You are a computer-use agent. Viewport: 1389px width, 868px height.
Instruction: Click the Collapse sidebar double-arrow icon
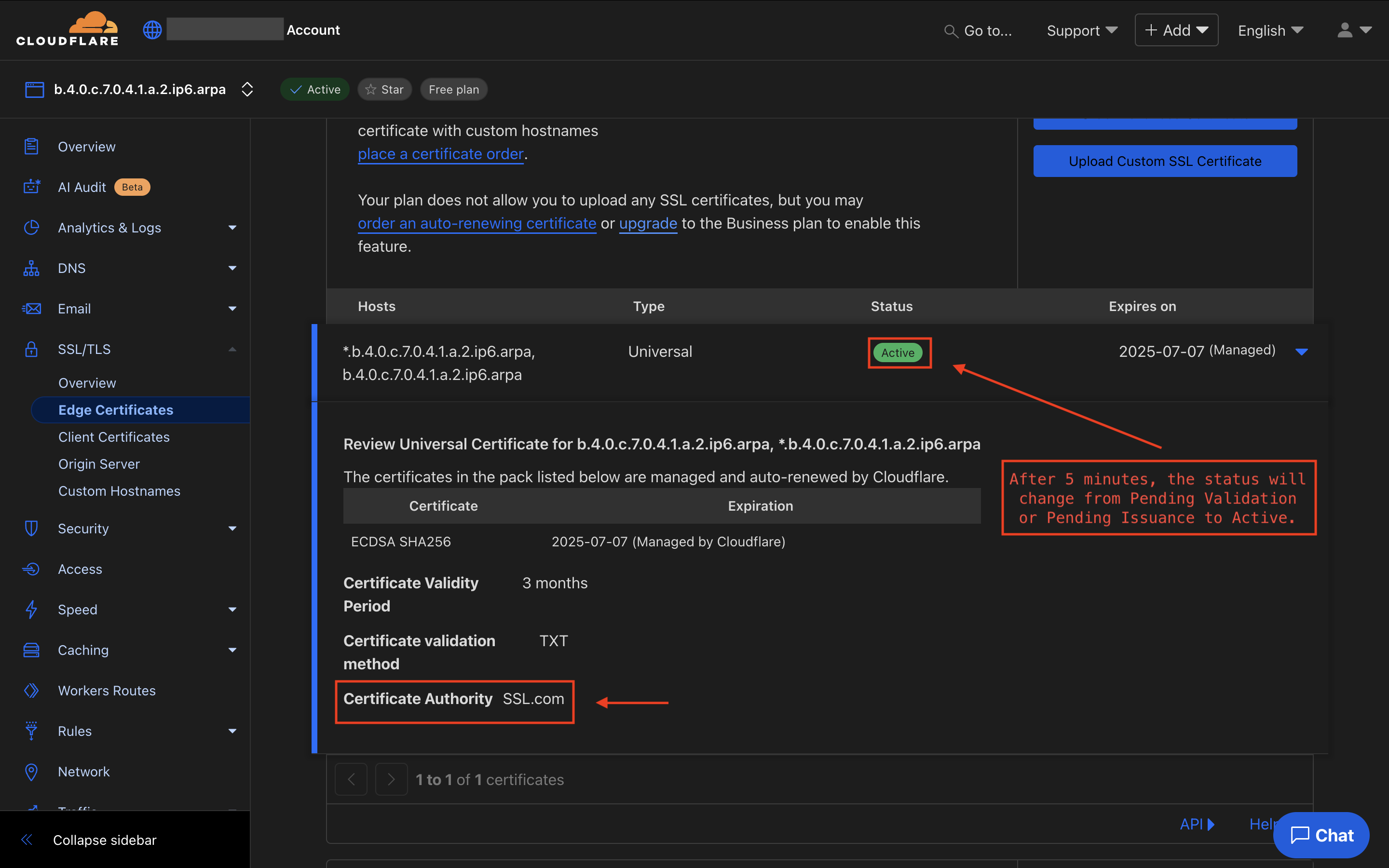(27, 840)
